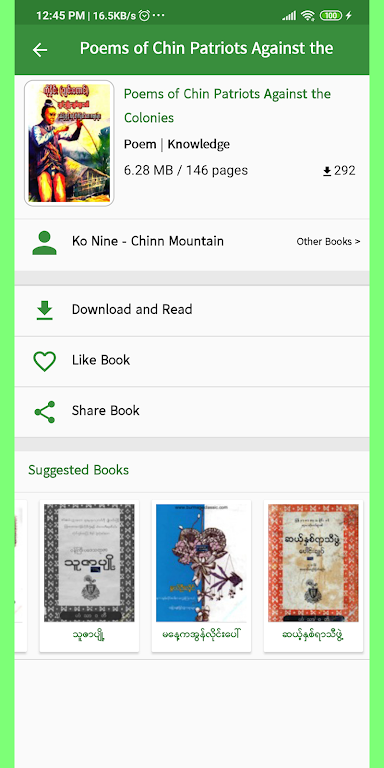Open author Ko Nine - Chinn Mountain
Viewport: 384px width, 768px height.
pos(147,241)
